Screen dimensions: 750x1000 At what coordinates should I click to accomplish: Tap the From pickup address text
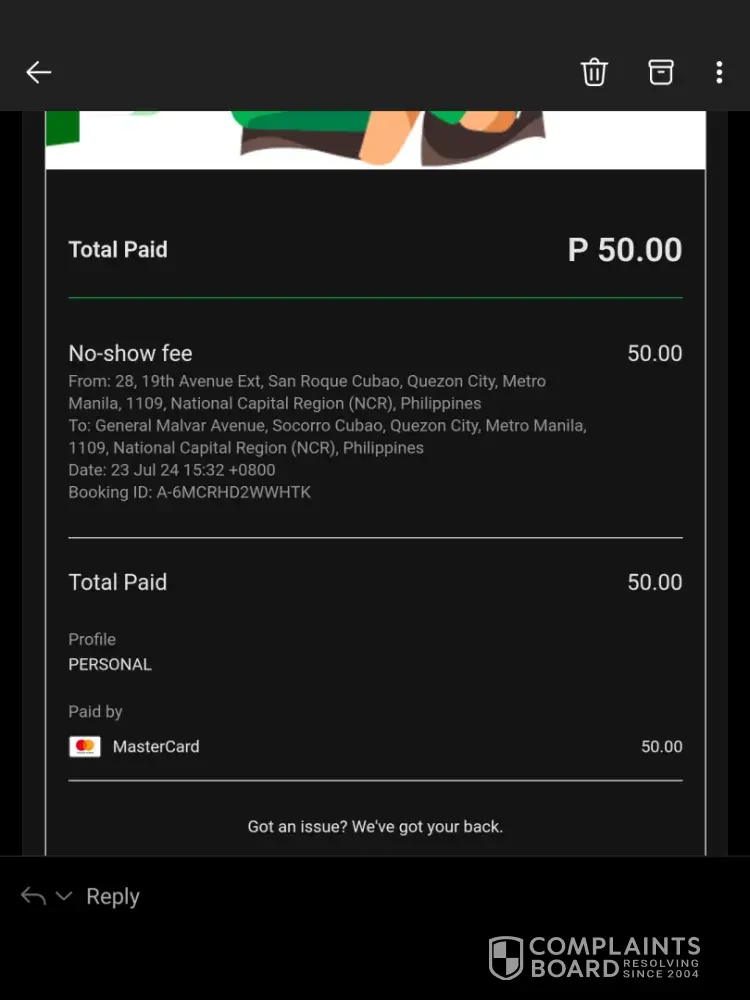pyautogui.click(x=307, y=392)
